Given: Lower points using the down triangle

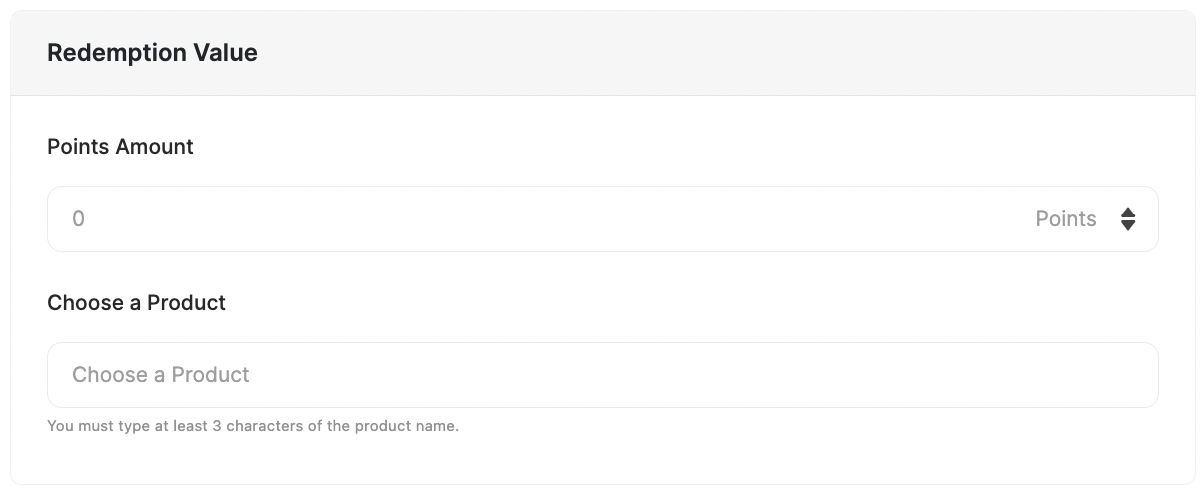Looking at the screenshot, I should [x=1128, y=226].
